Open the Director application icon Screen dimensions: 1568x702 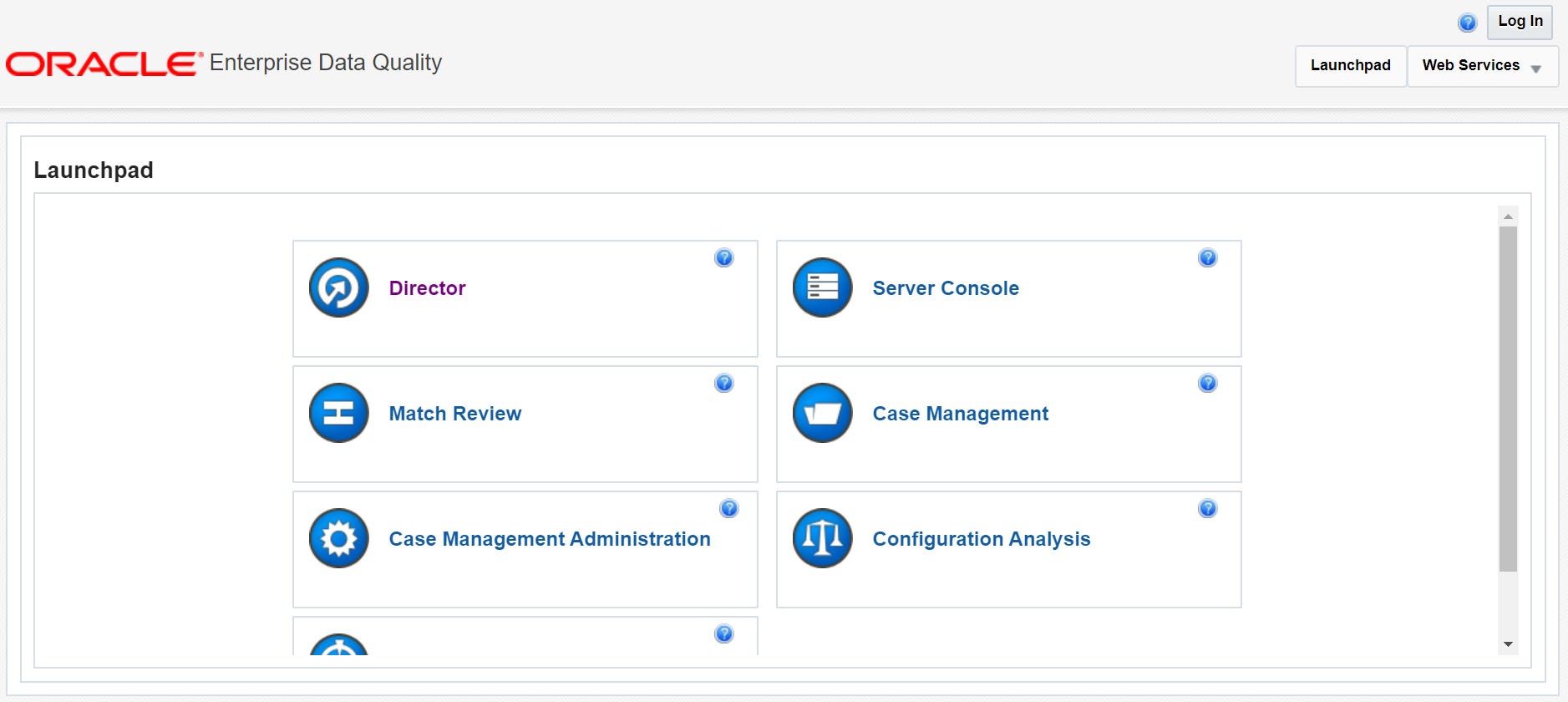[338, 287]
